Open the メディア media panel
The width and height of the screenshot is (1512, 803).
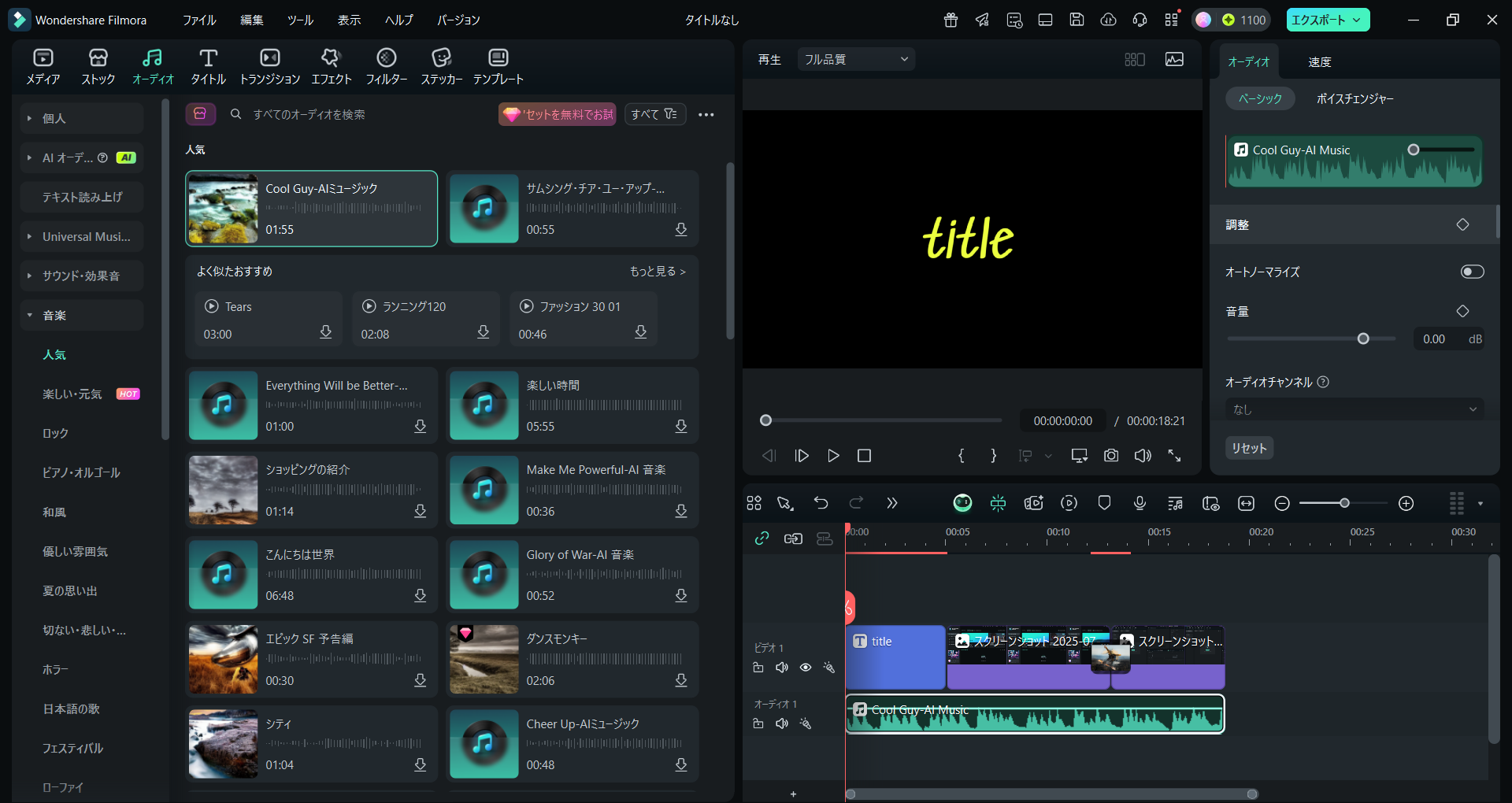43,67
